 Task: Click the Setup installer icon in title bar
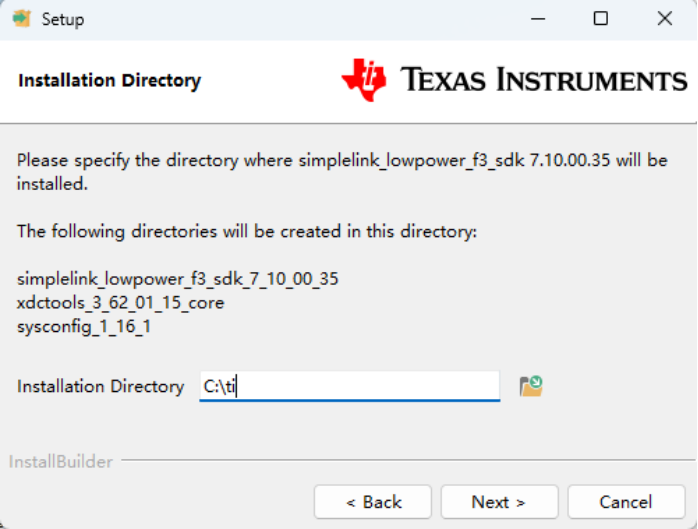[21, 19]
